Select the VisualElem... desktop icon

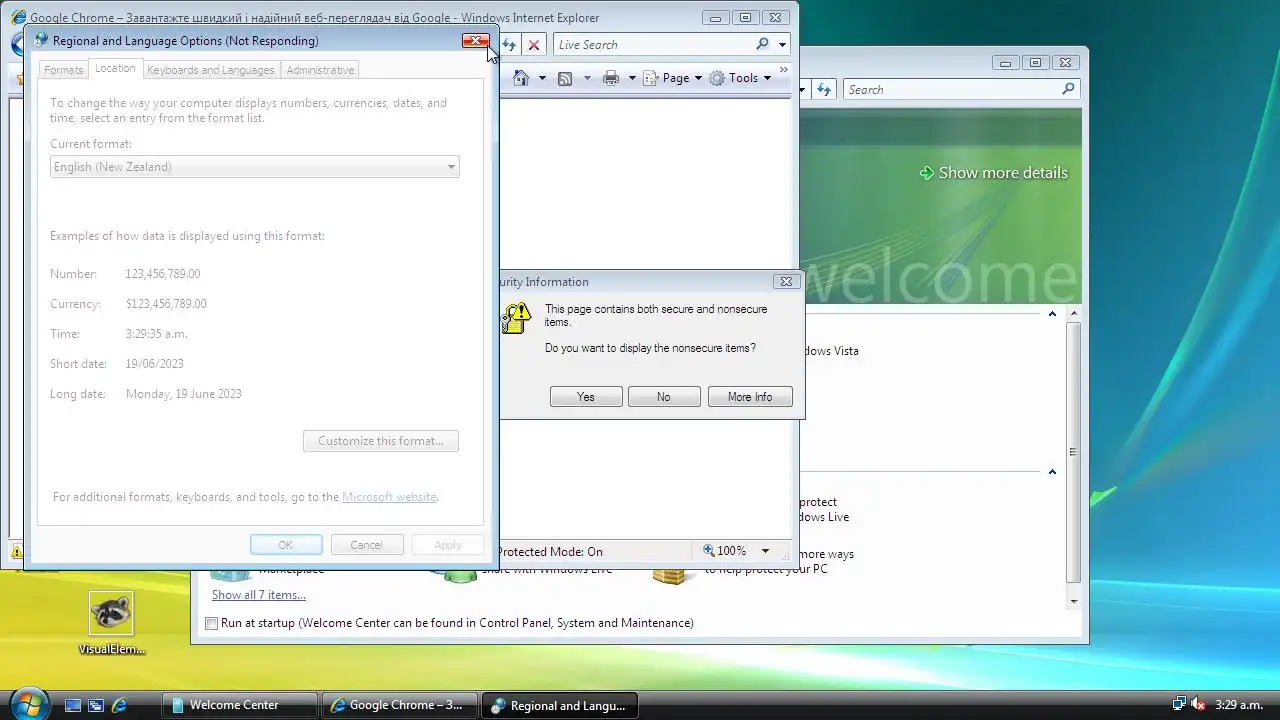point(111,624)
